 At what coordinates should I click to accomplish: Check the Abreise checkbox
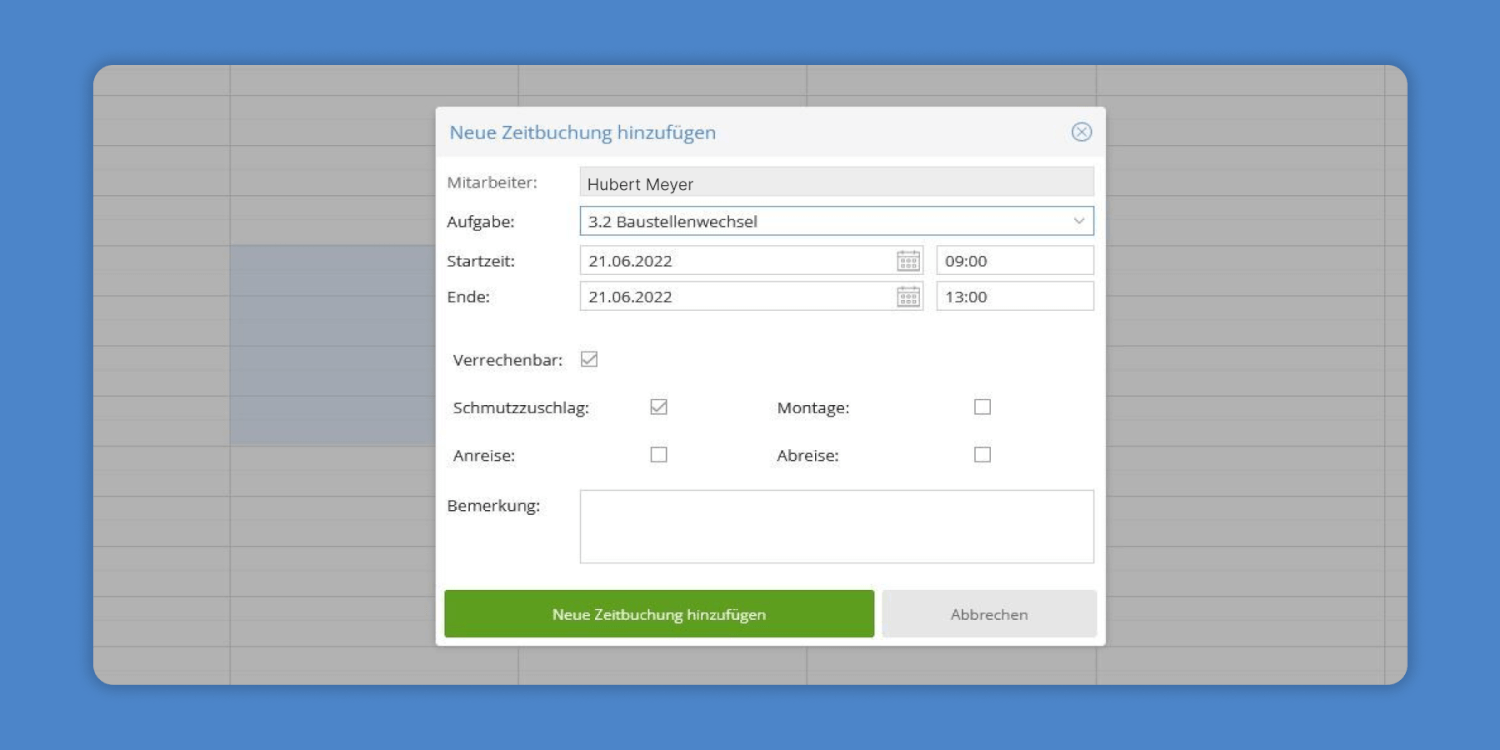coord(982,455)
